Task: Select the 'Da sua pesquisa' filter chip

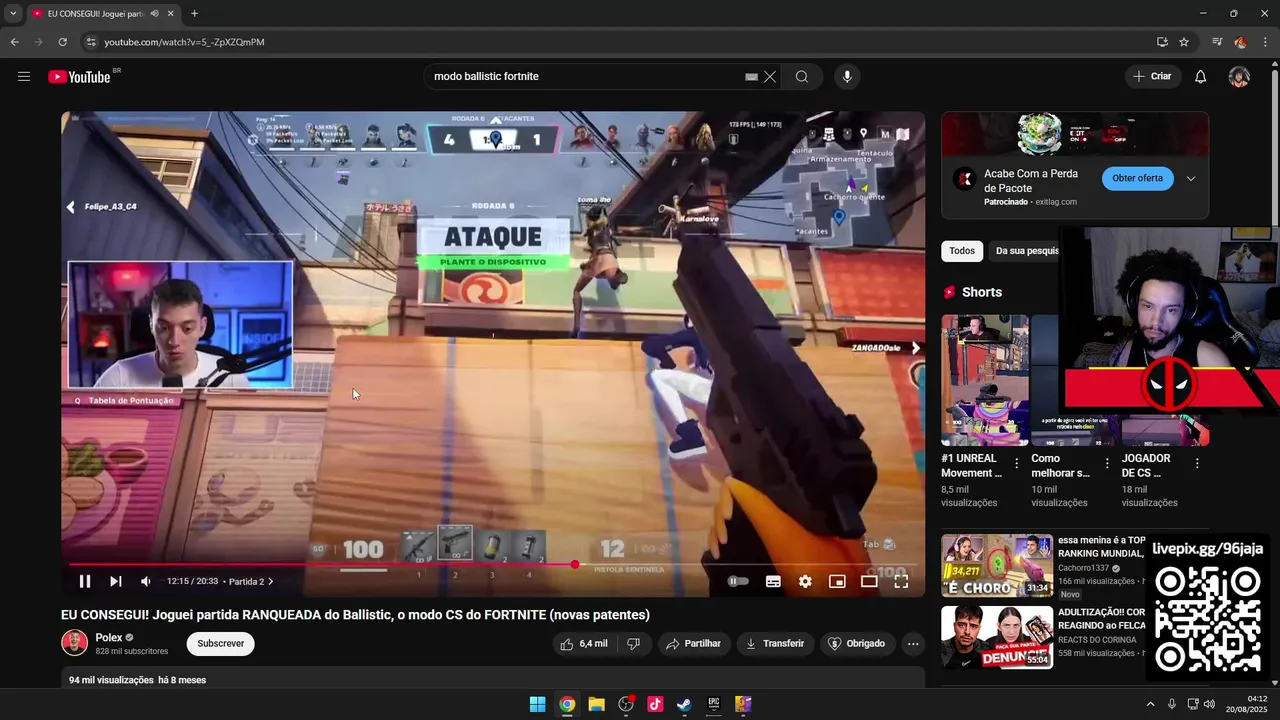Action: [x=1025, y=251]
